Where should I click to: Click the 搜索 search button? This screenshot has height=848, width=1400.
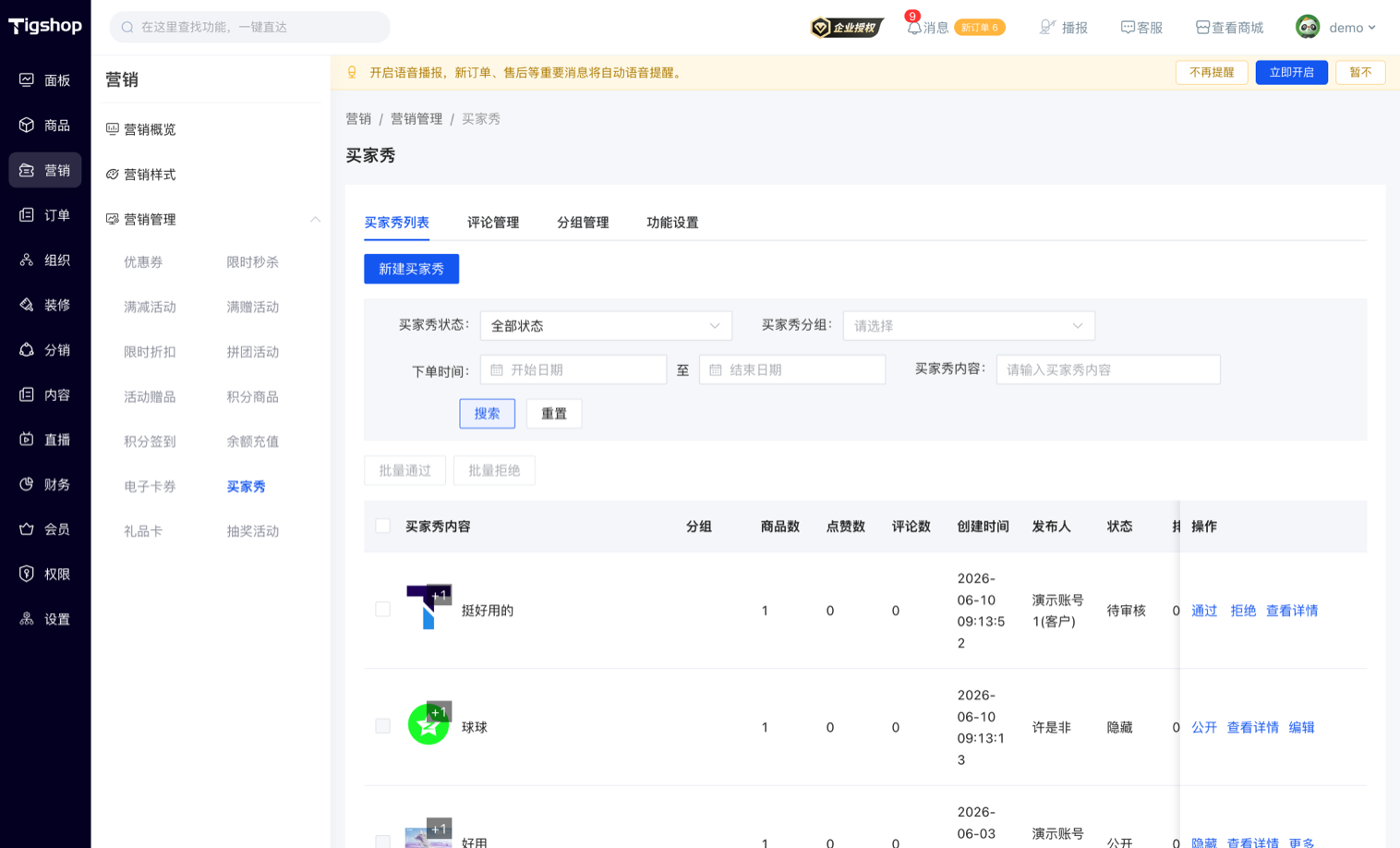487,414
